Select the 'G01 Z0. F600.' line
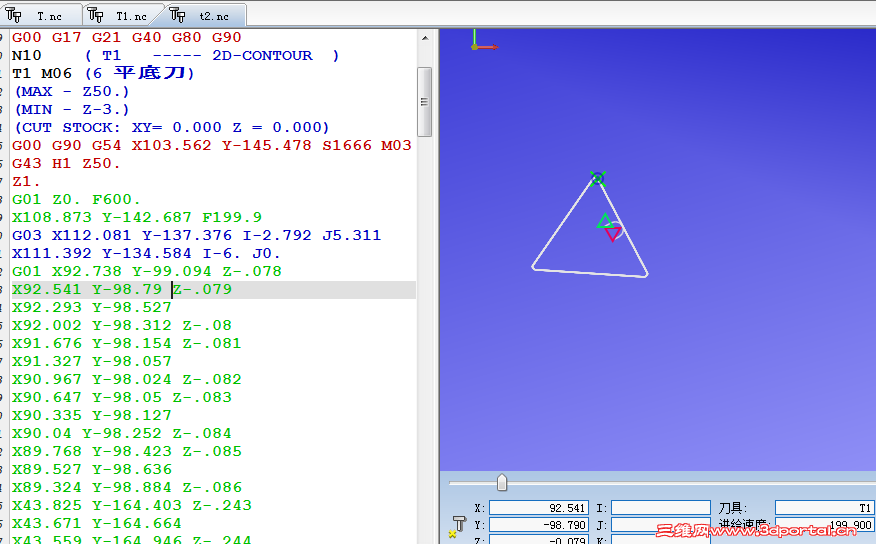The height and width of the screenshot is (544, 876). pyautogui.click(x=76, y=199)
